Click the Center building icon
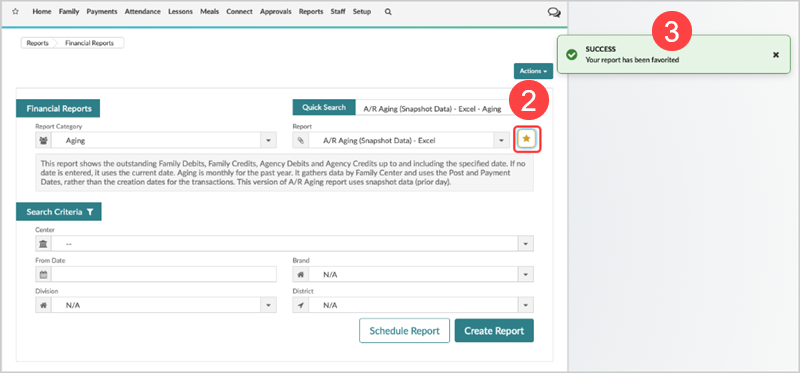 (43, 244)
